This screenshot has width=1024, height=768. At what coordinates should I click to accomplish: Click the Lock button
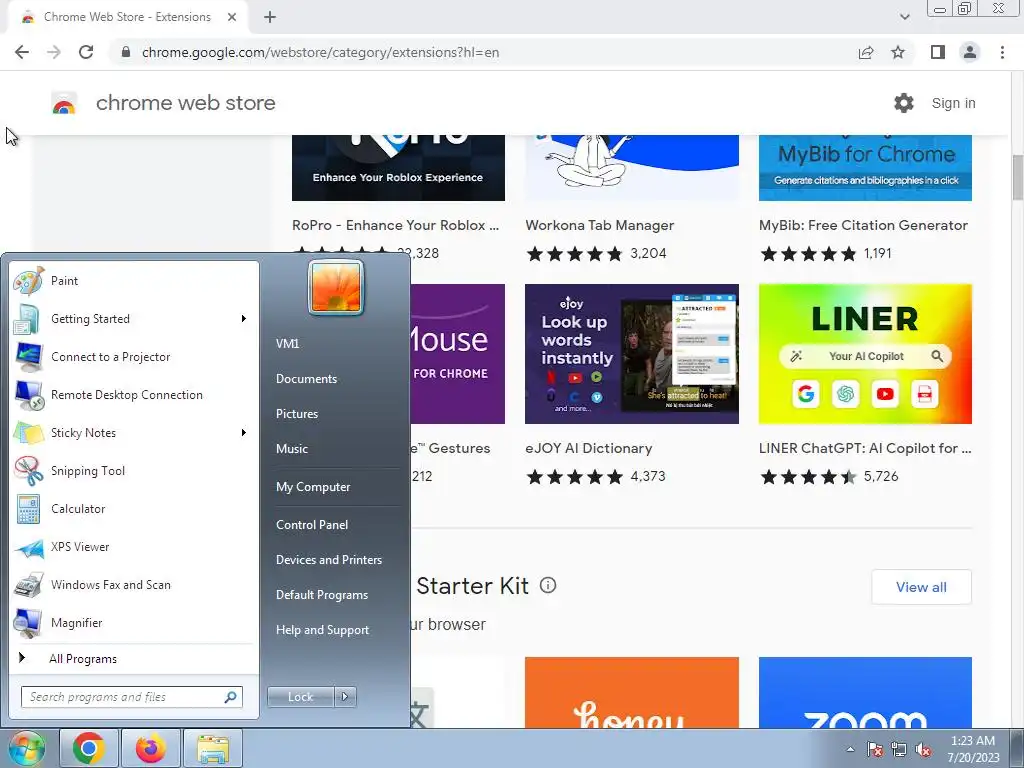click(x=300, y=697)
